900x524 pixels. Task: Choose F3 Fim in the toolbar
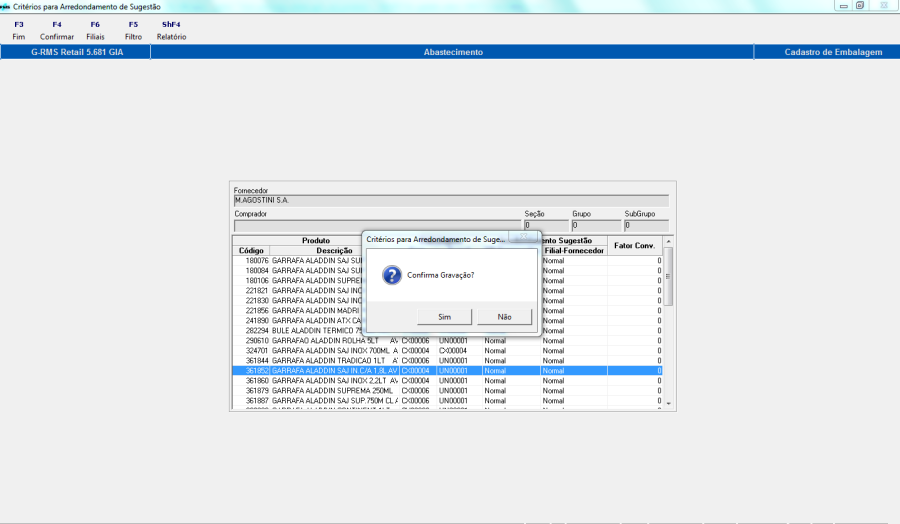click(x=19, y=30)
